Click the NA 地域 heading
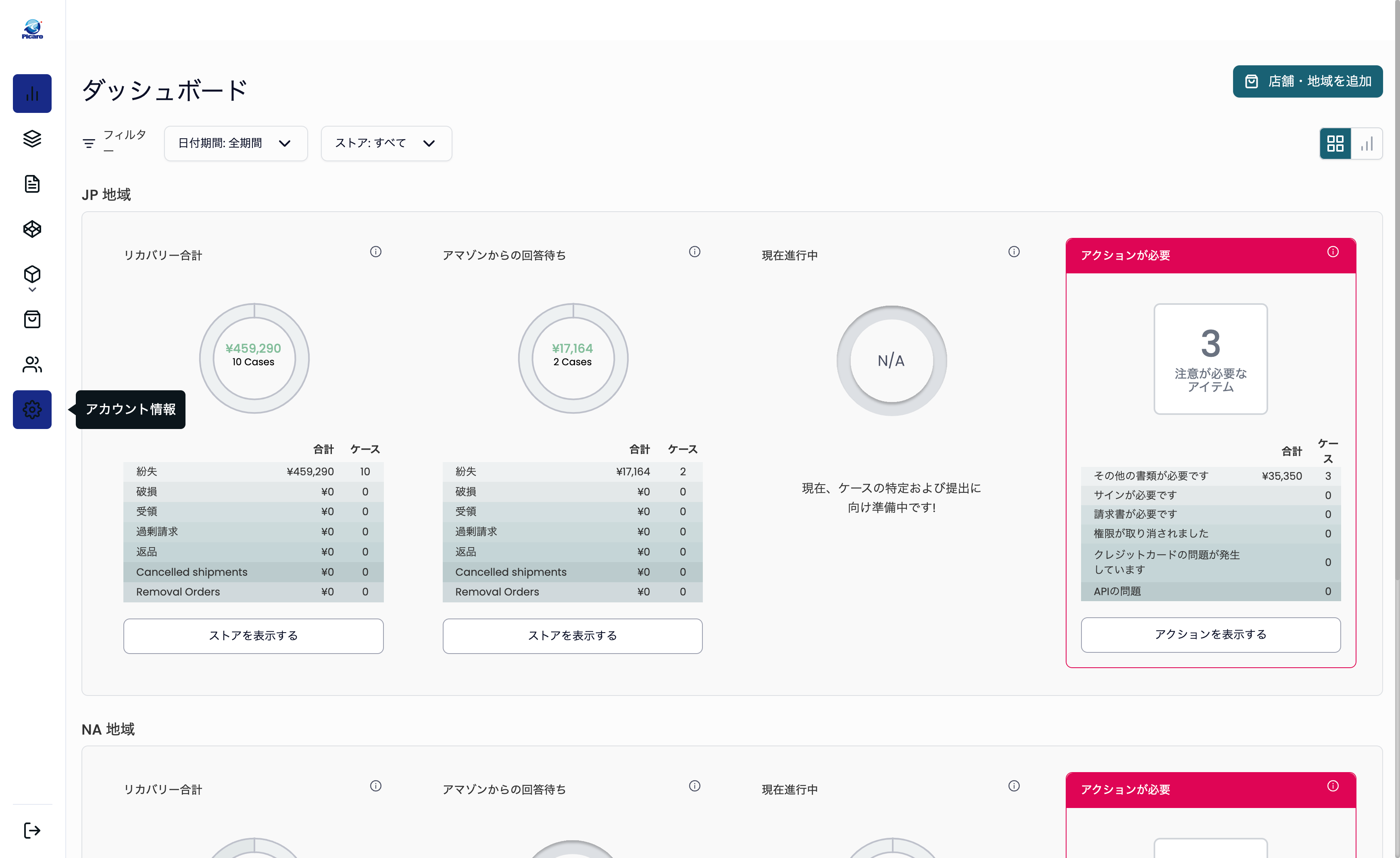This screenshot has height=858, width=1400. [x=108, y=729]
